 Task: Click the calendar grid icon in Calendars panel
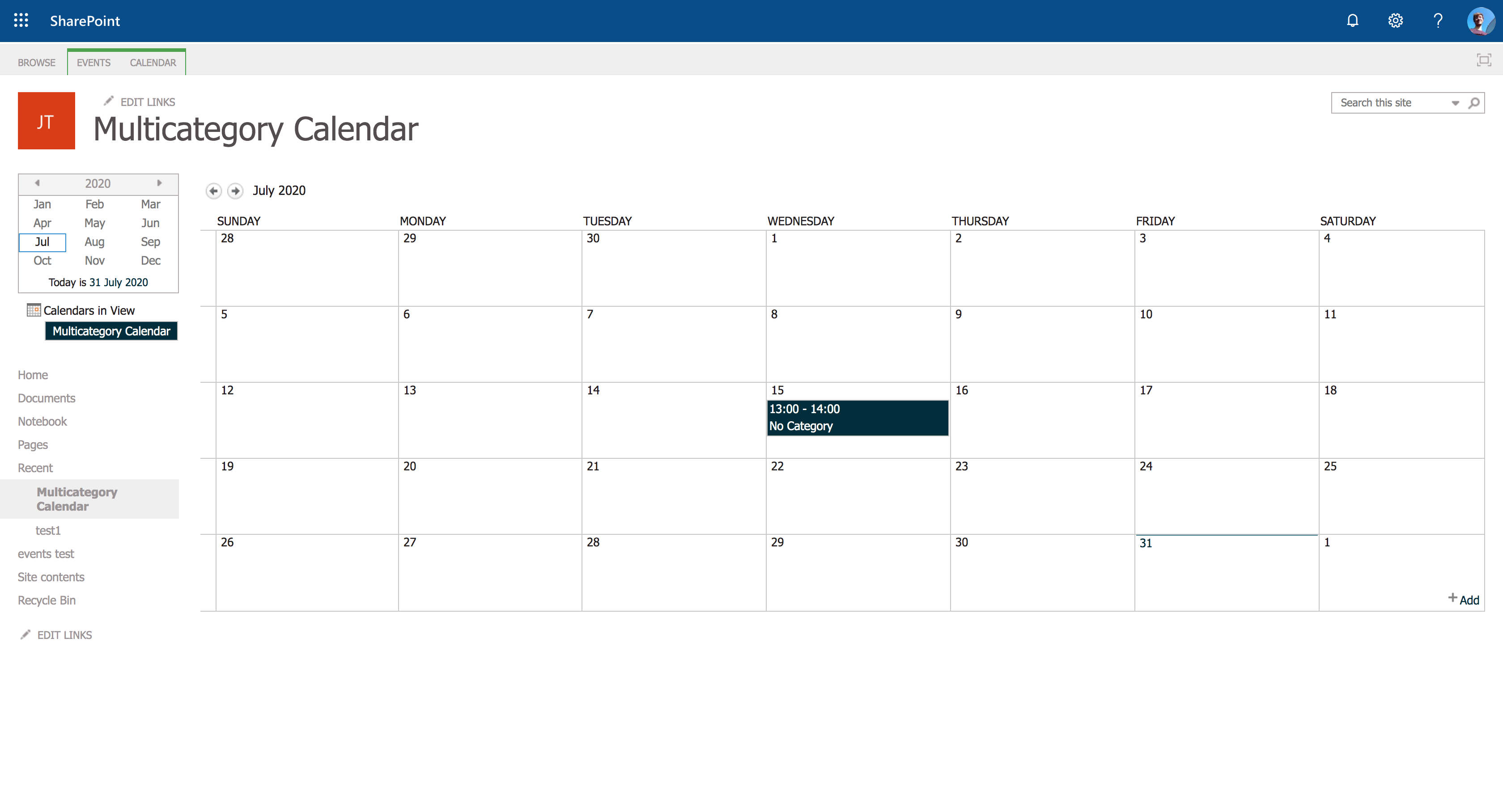33,310
